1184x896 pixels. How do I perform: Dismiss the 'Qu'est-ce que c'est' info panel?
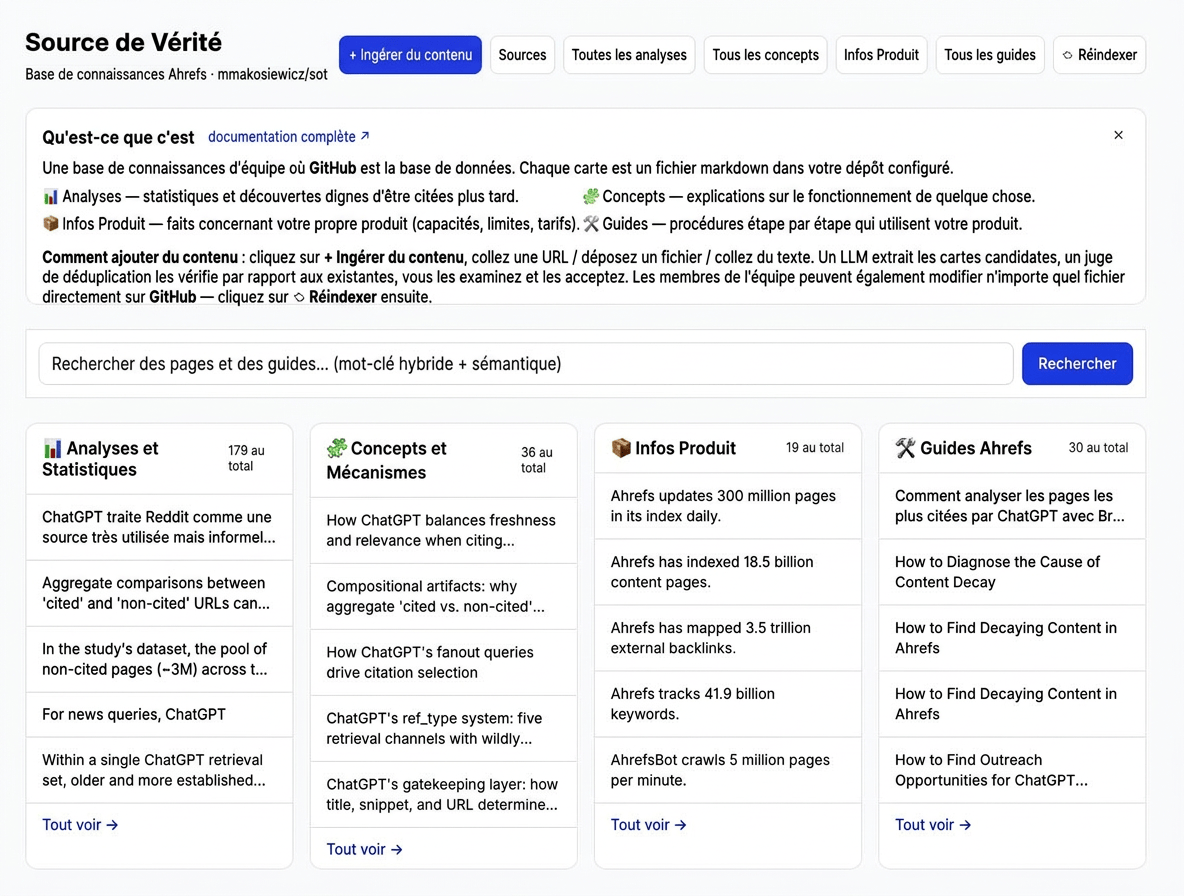[1118, 135]
